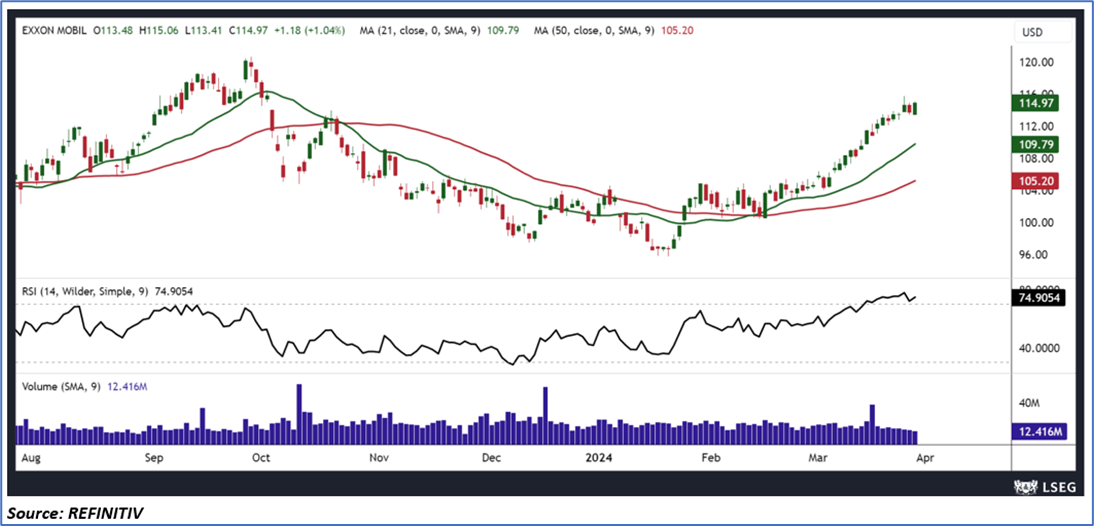Click the 2024 date axis label
Screen dimensions: 1094x526
click(x=599, y=458)
